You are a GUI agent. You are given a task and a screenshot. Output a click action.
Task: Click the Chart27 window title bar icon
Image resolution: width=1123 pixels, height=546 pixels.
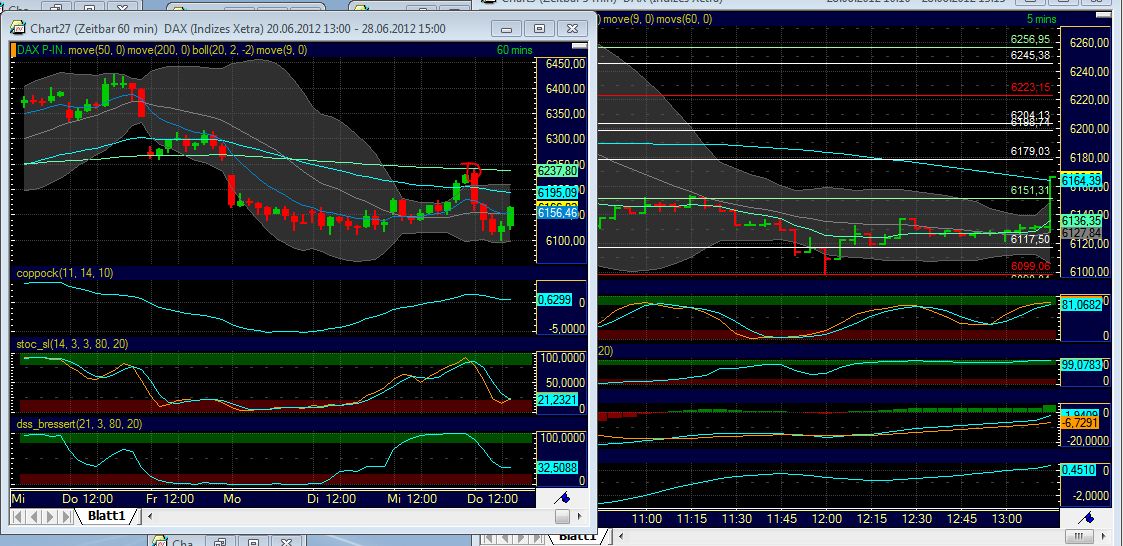point(19,29)
